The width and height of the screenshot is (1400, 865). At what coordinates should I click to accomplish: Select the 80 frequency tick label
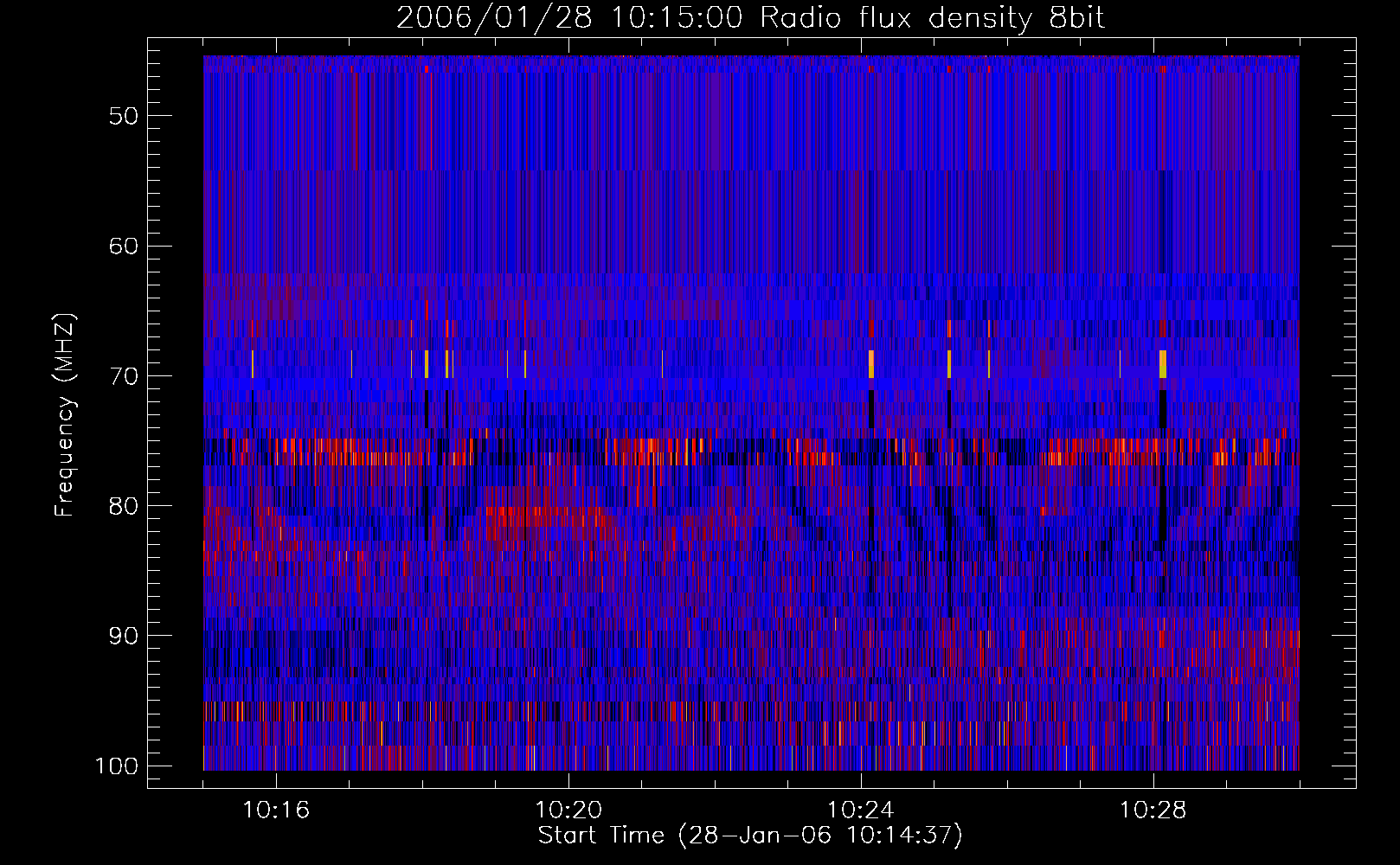point(124,506)
